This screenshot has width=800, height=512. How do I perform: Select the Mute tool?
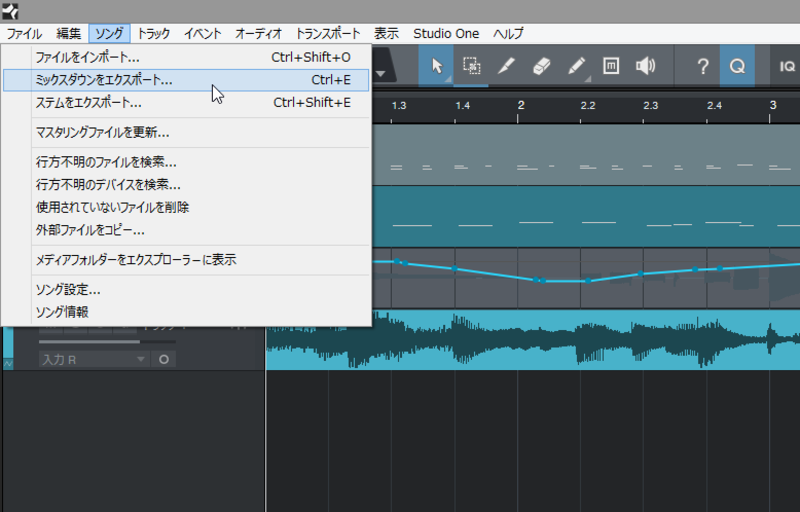[611, 66]
